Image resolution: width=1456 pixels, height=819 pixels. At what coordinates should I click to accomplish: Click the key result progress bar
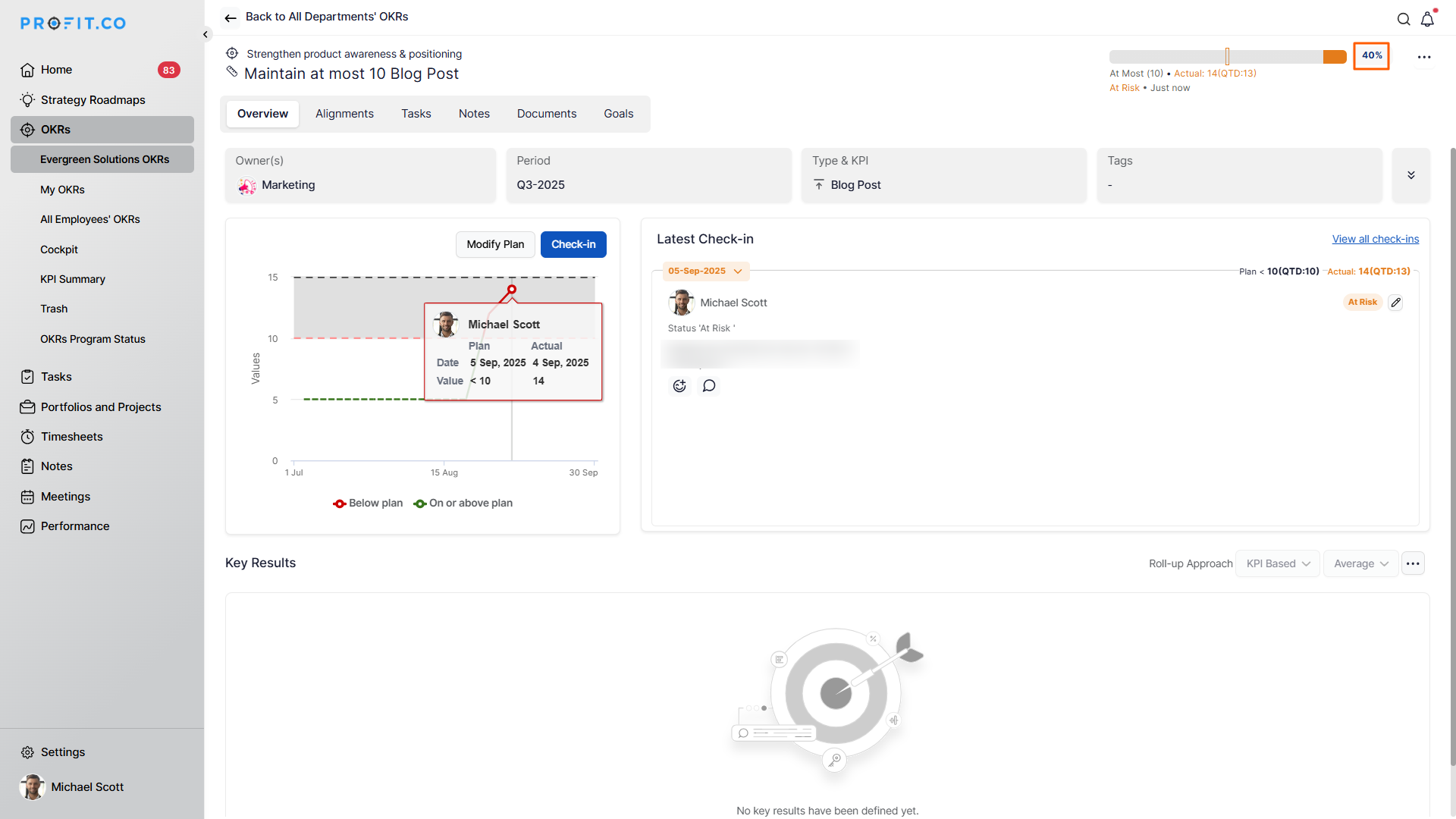(1227, 57)
